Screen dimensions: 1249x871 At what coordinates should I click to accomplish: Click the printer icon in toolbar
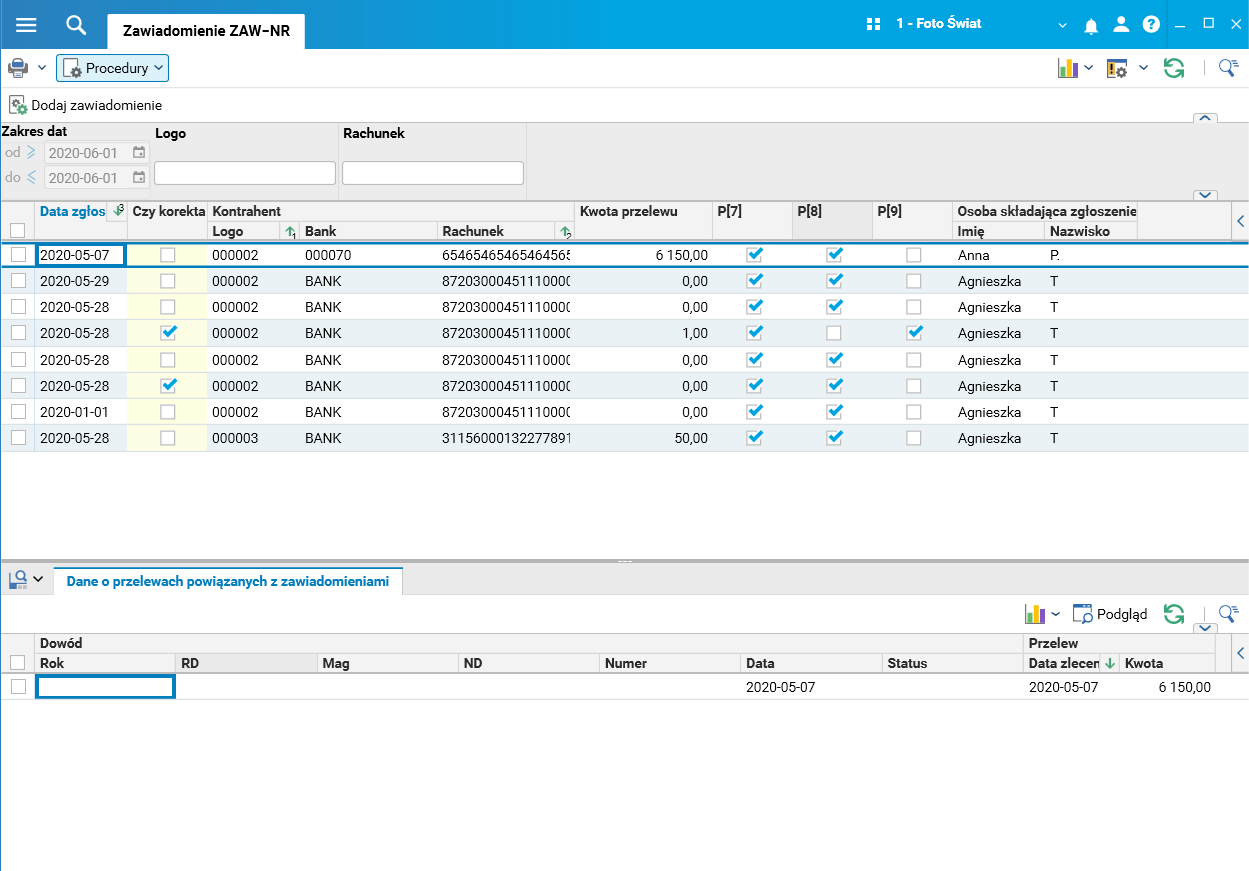point(18,68)
